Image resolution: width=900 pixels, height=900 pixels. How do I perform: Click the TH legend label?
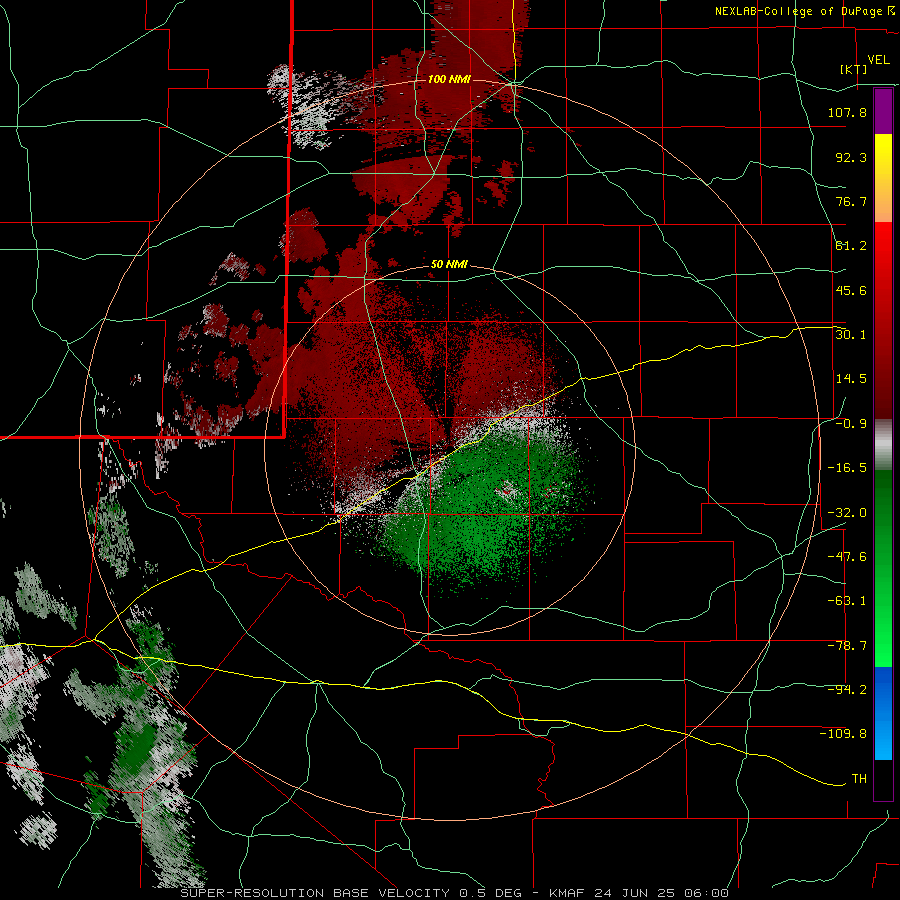(859, 779)
